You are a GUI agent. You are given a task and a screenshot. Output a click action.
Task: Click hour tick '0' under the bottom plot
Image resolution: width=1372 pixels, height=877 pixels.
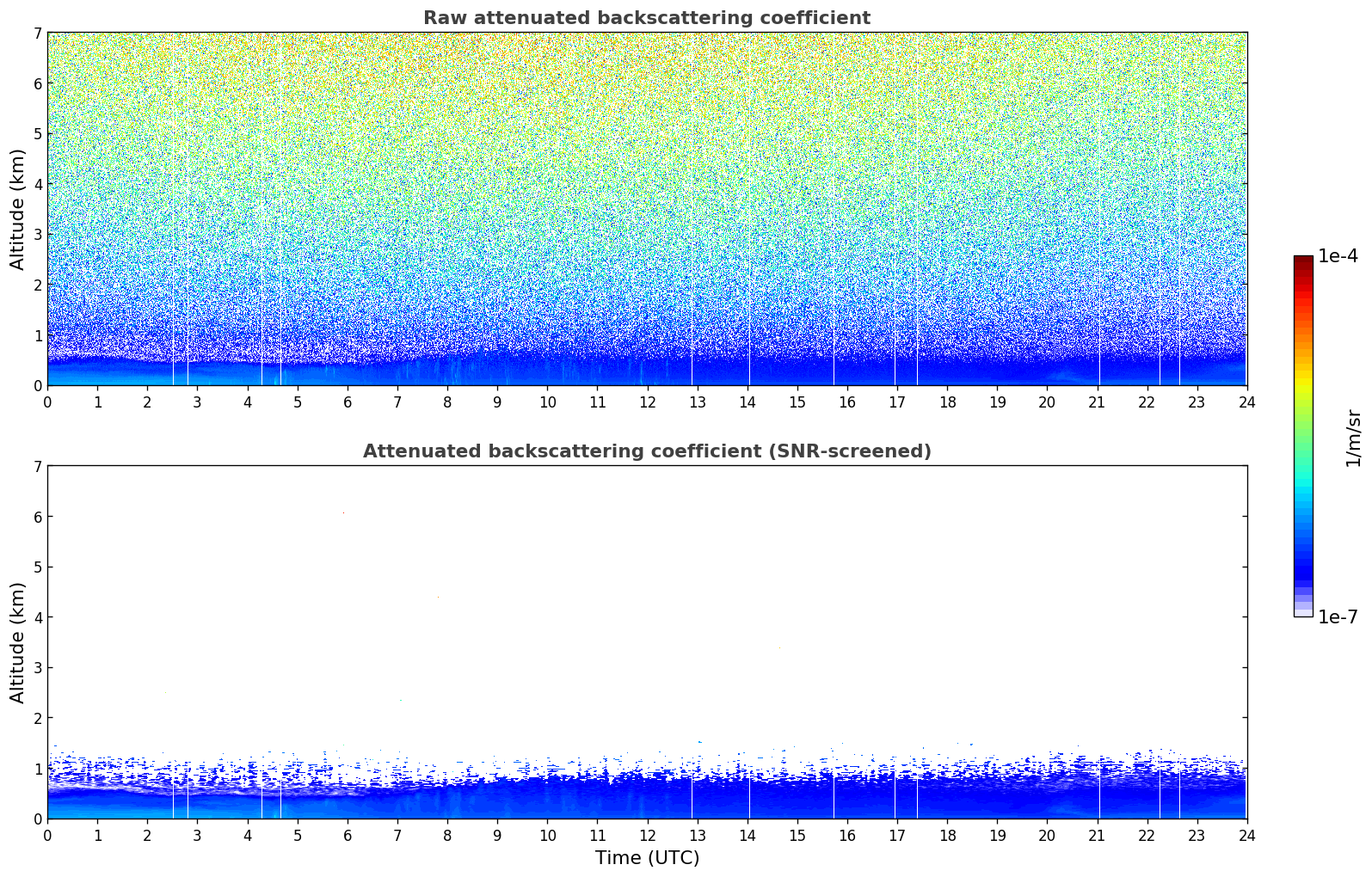click(47, 836)
